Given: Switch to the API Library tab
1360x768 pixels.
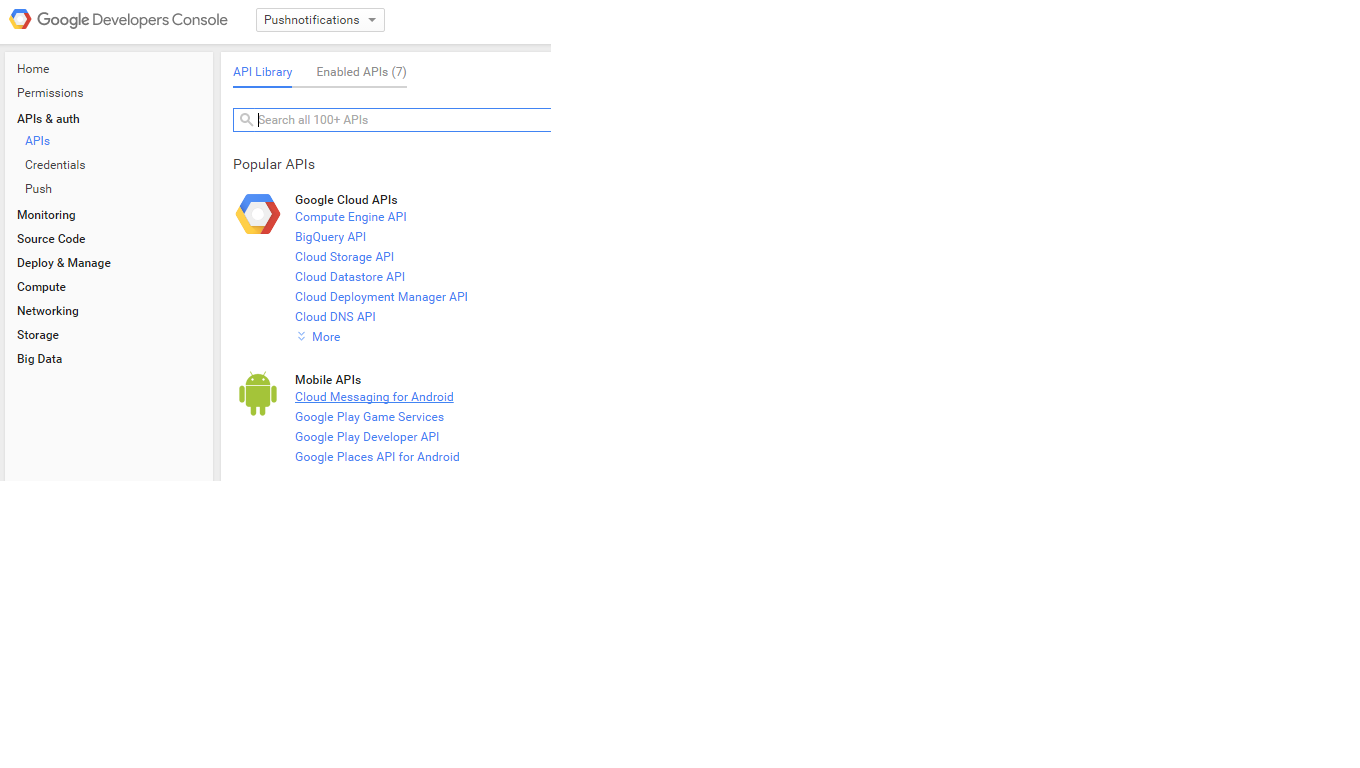Looking at the screenshot, I should pos(263,72).
